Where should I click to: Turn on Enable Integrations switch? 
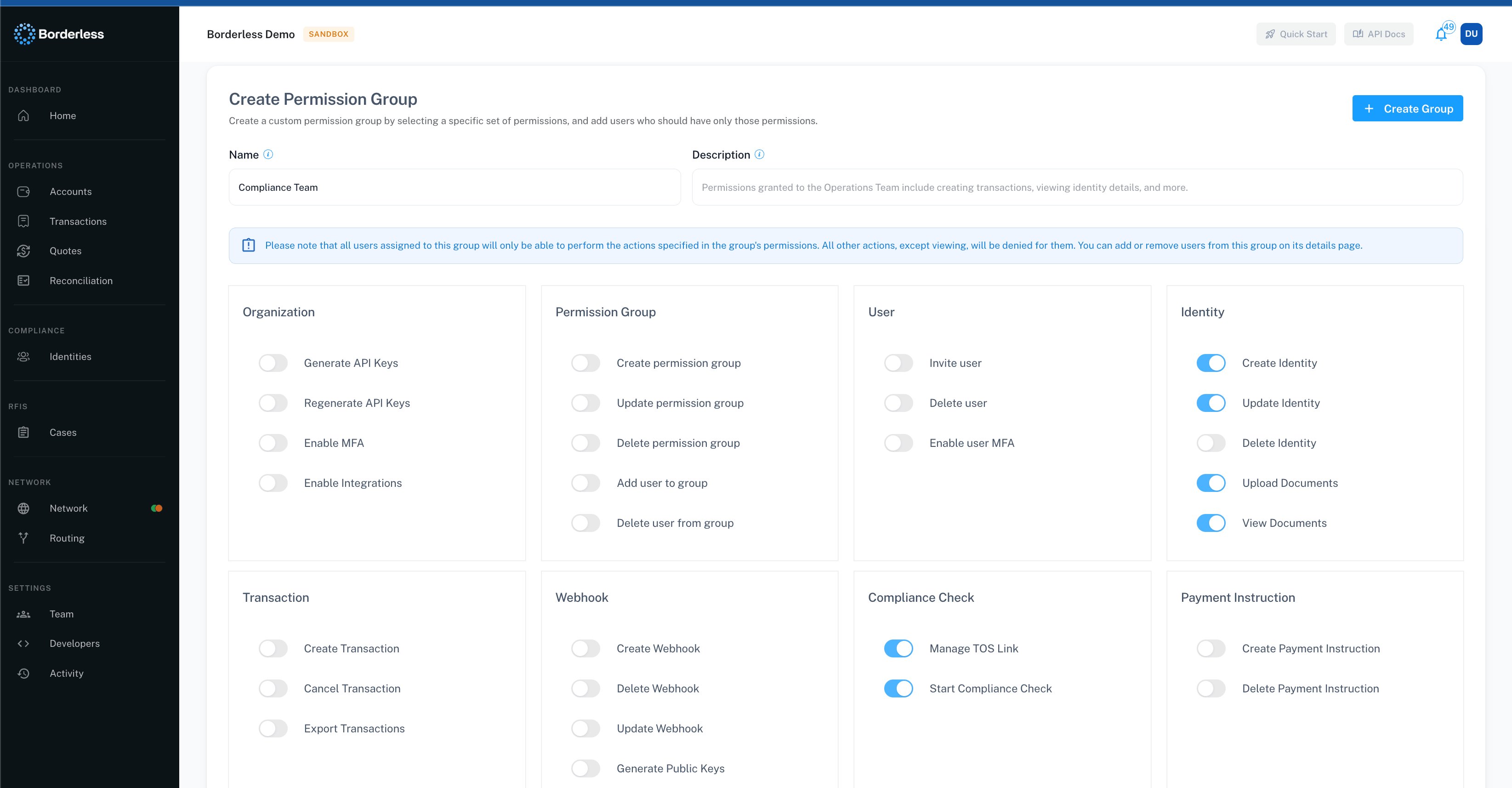pyautogui.click(x=273, y=483)
